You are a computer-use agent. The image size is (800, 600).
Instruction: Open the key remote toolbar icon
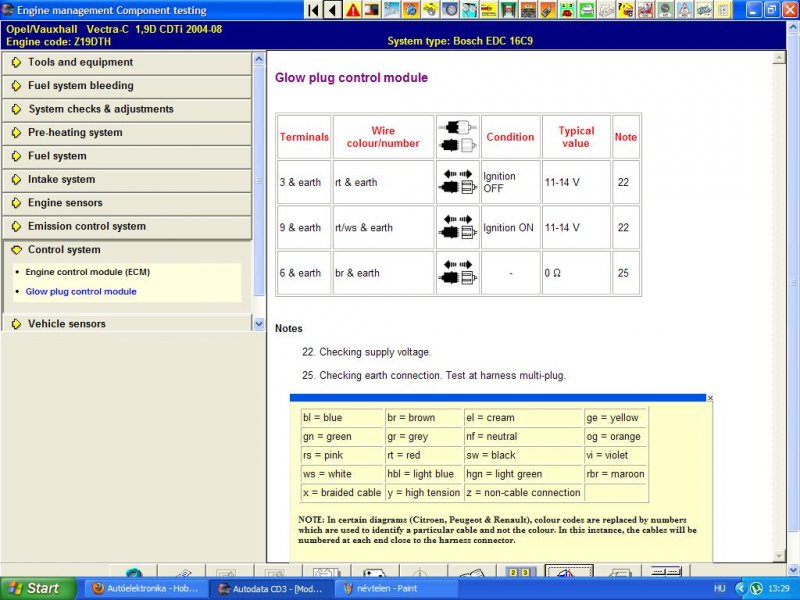click(x=547, y=10)
